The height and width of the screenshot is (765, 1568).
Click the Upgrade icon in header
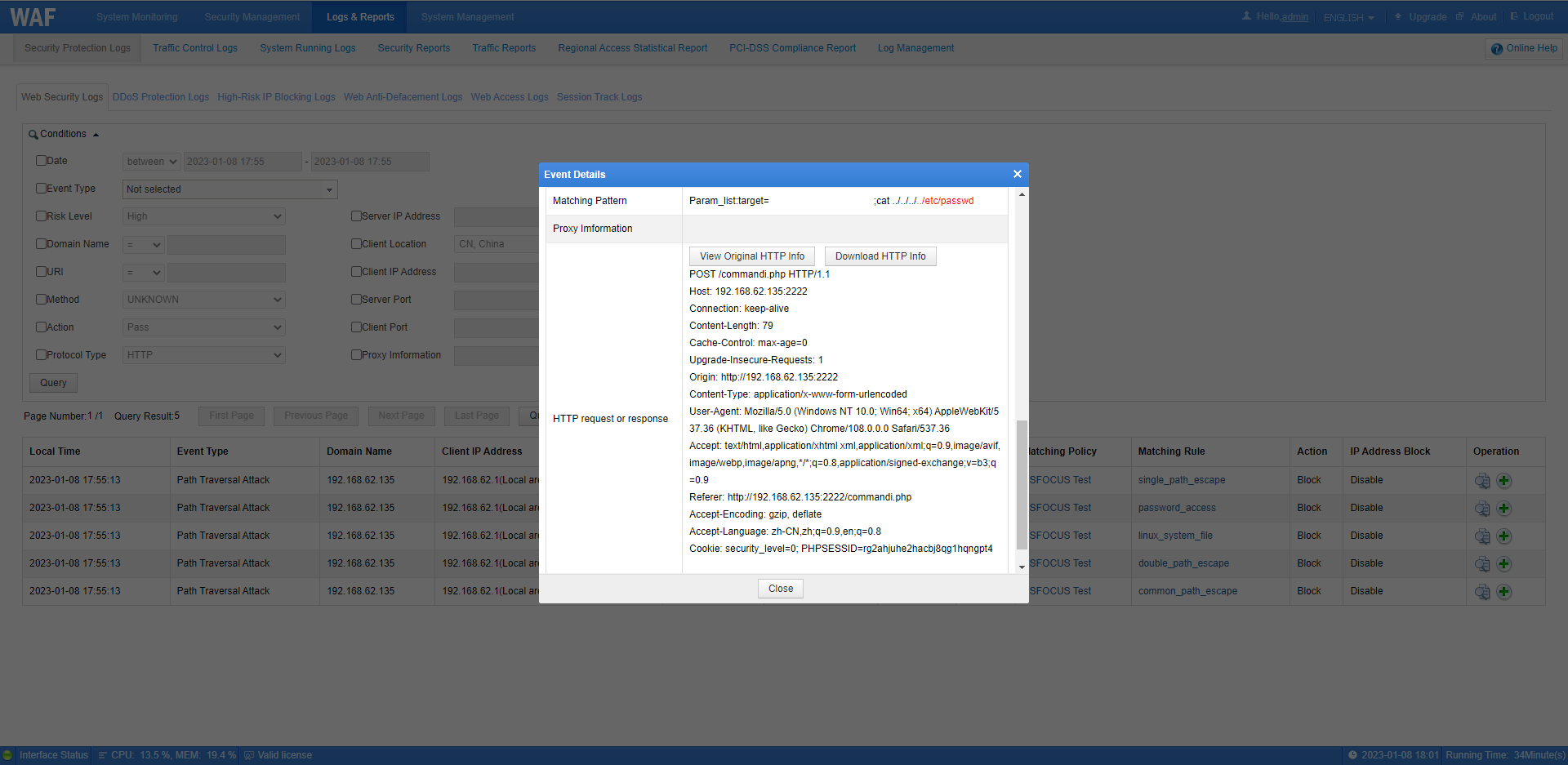[1398, 16]
